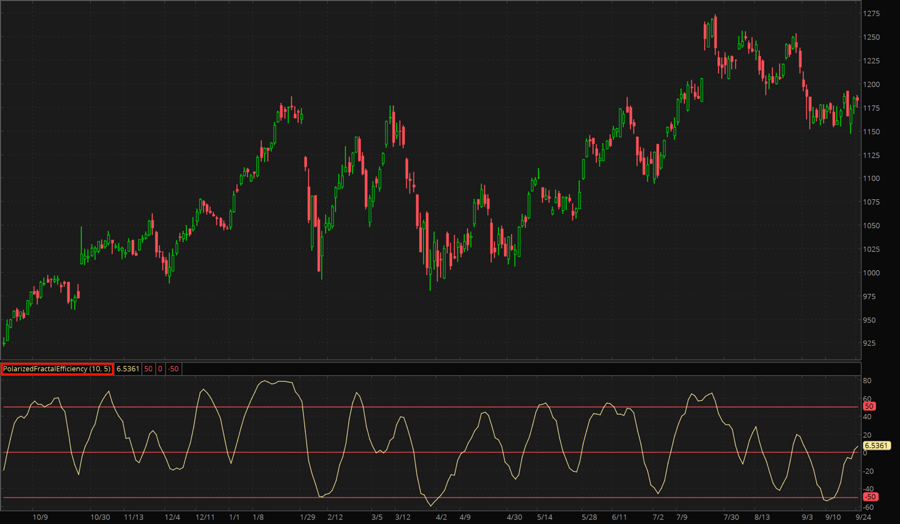Viewport: 900px width, 524px height.
Task: Click the 1000 price axis label
Action: tap(873, 273)
